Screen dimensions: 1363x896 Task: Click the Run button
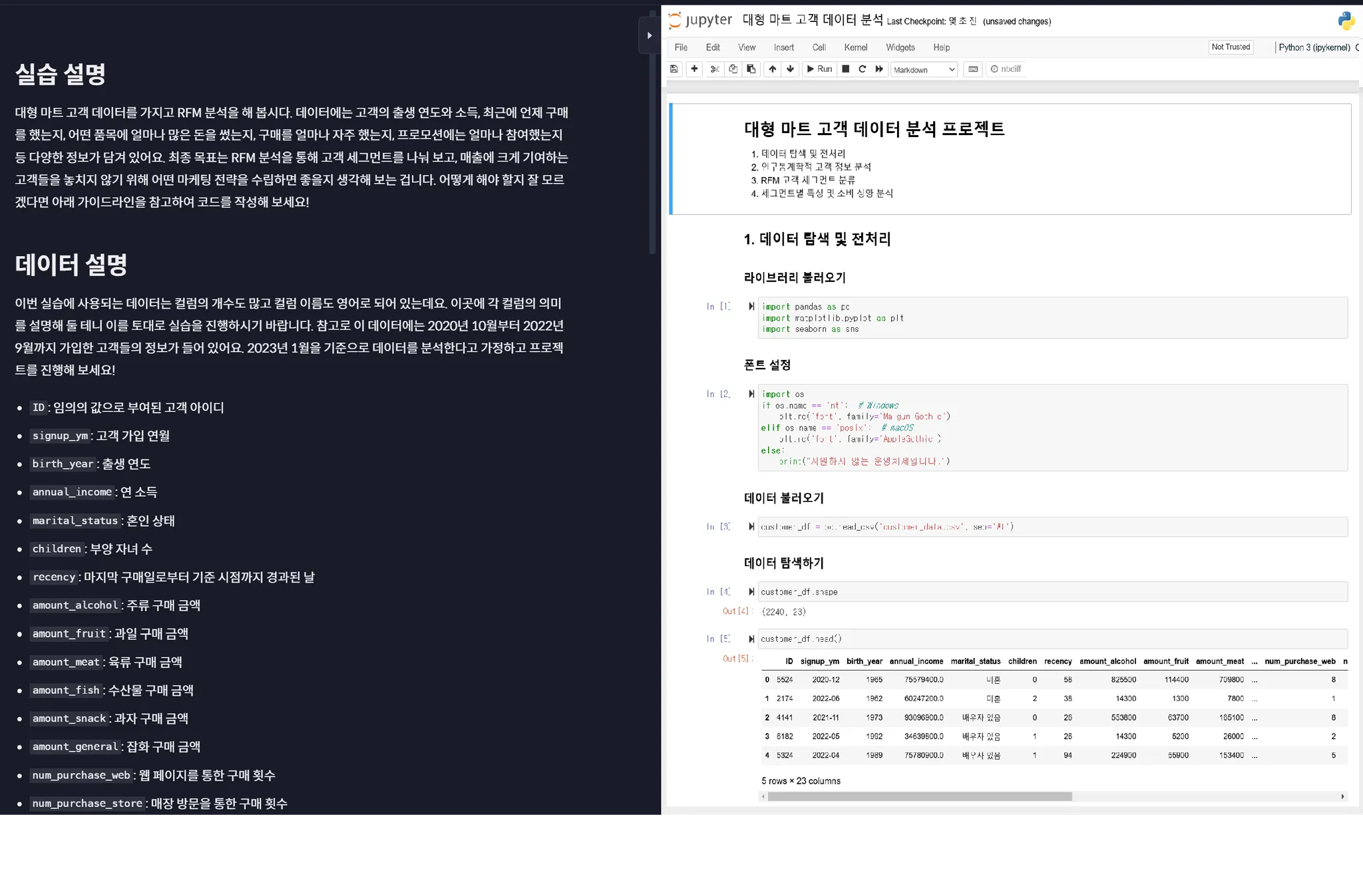(x=819, y=69)
